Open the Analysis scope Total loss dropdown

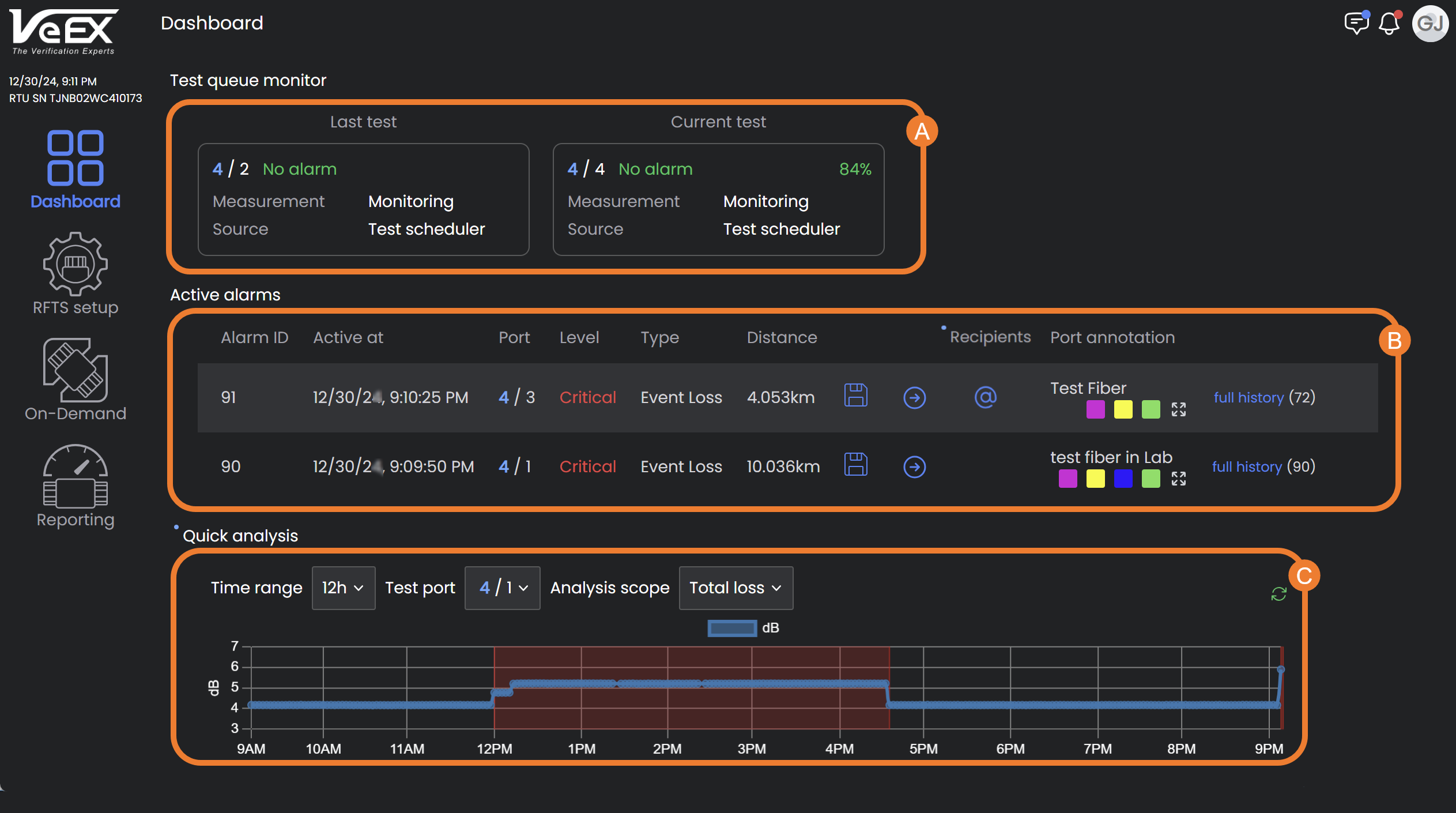(x=735, y=588)
